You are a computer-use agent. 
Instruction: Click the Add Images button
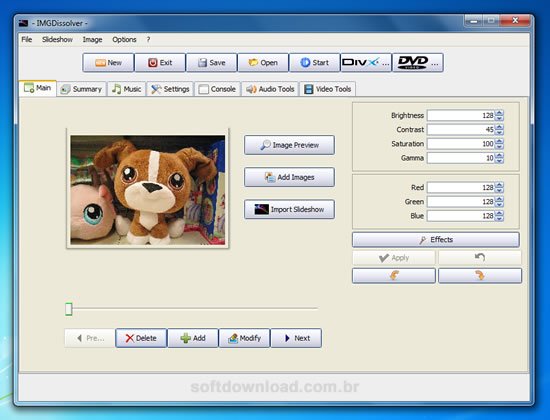click(x=289, y=177)
